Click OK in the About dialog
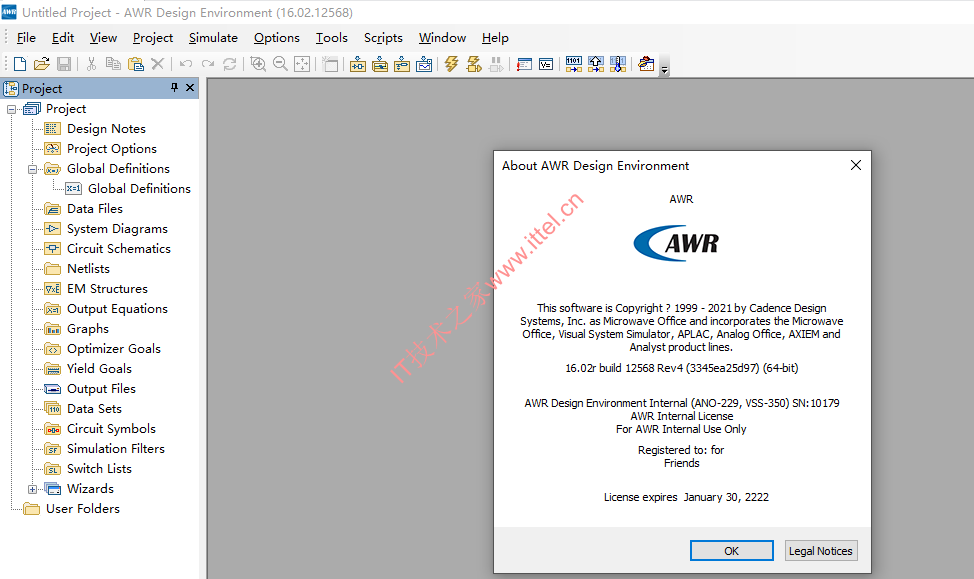This screenshot has height=579, width=974. pyautogui.click(x=732, y=550)
